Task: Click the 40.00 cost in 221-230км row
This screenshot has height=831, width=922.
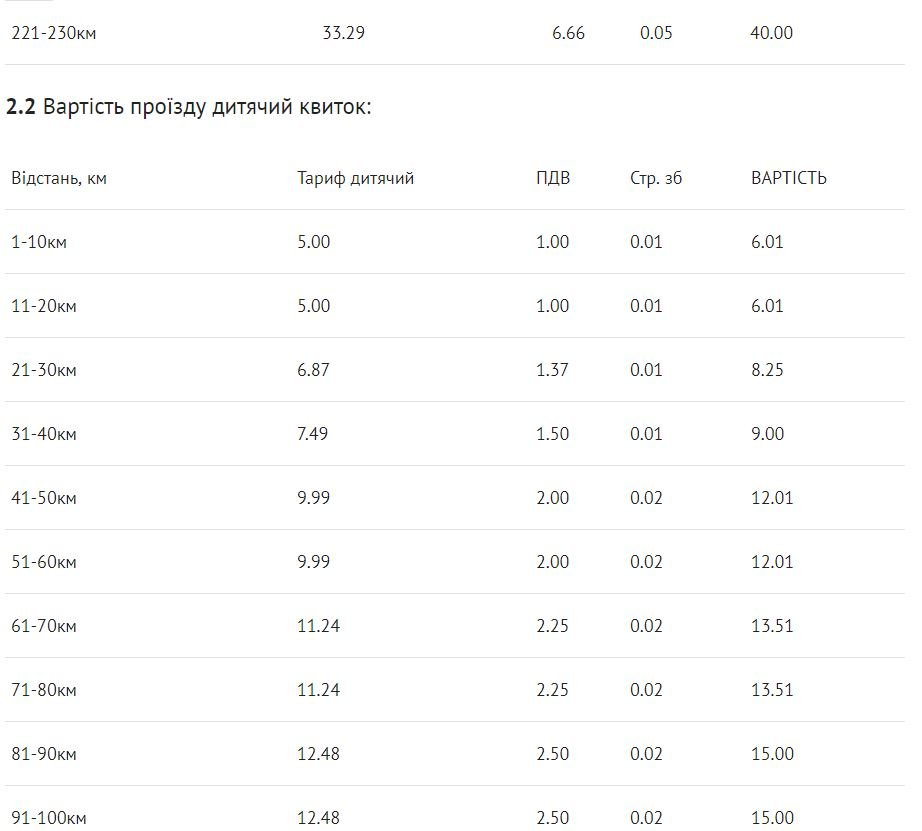Action: tap(771, 33)
